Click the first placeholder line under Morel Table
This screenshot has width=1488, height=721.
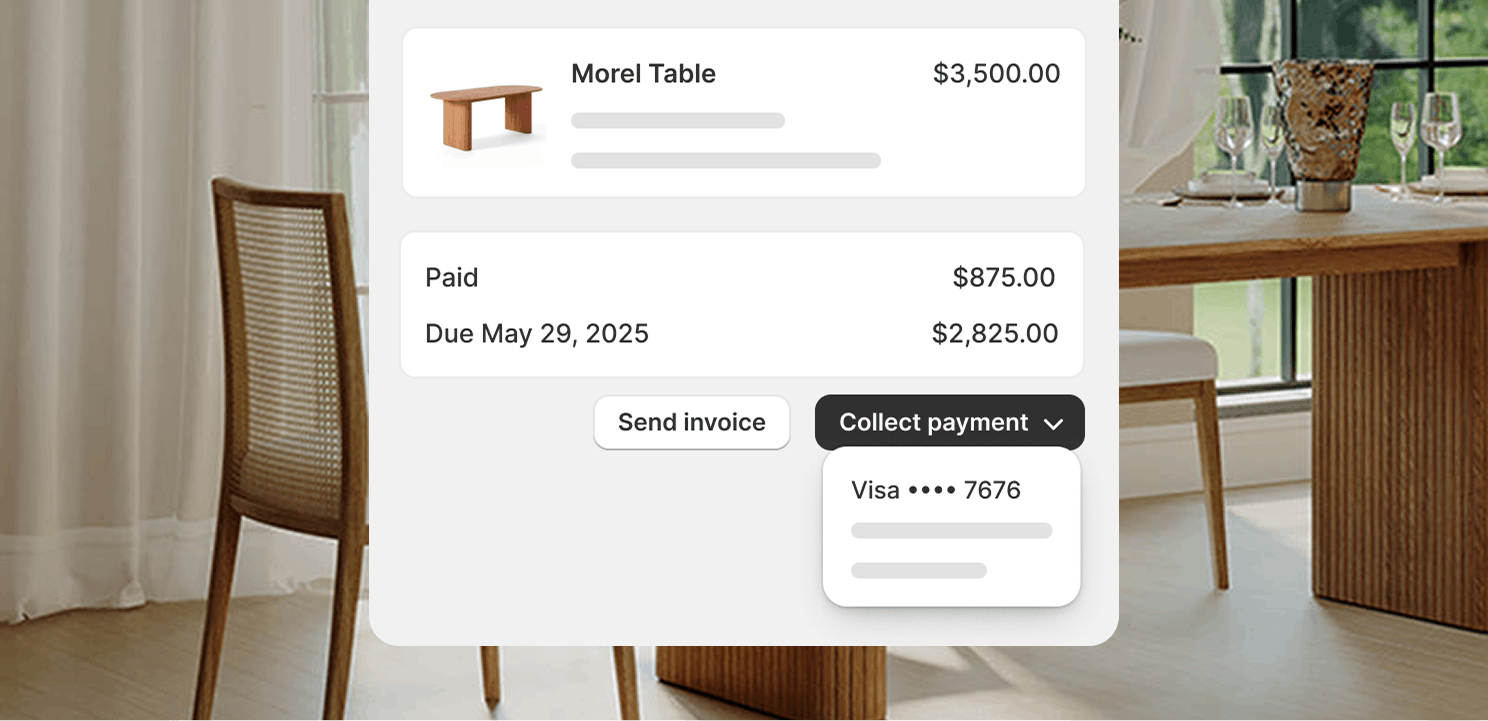tap(678, 121)
